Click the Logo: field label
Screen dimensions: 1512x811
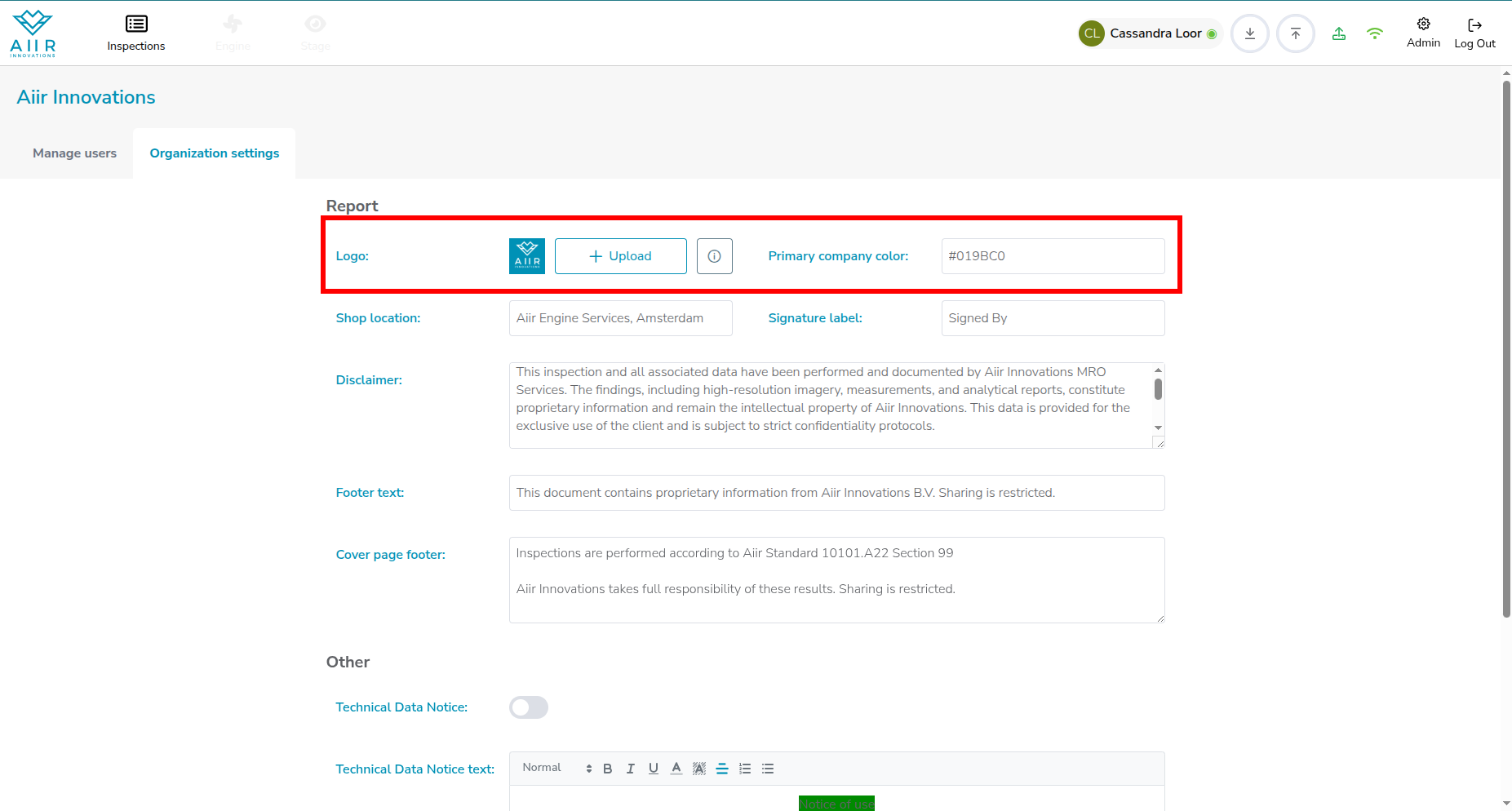click(x=353, y=256)
